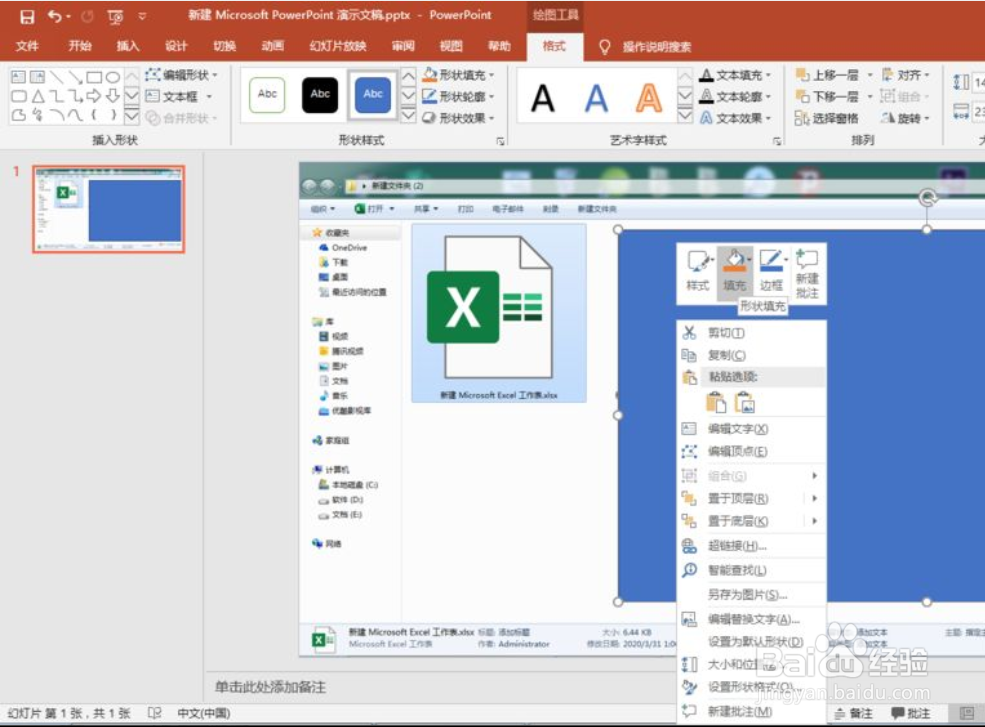The image size is (985, 727).
Task: Click the Undo arrow icon
Action: pyautogui.click(x=55, y=16)
